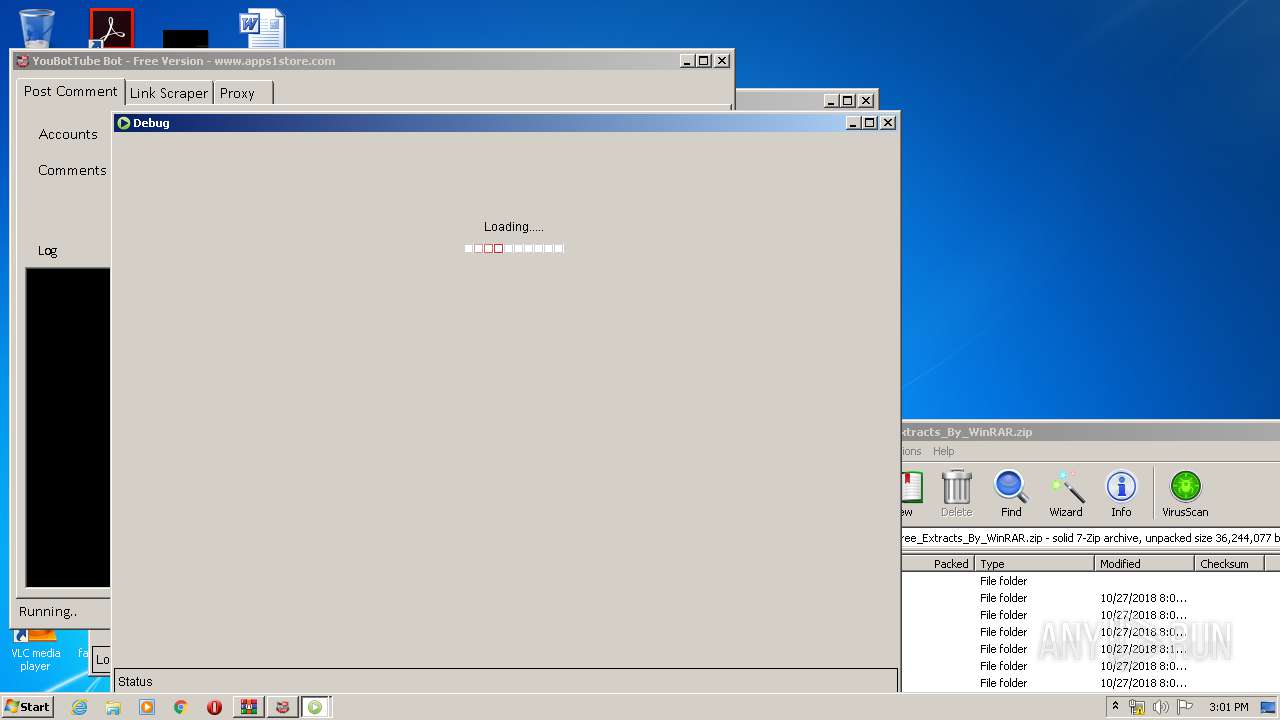Image resolution: width=1280 pixels, height=720 pixels.
Task: Click the black Log output area
Action: pos(67,427)
